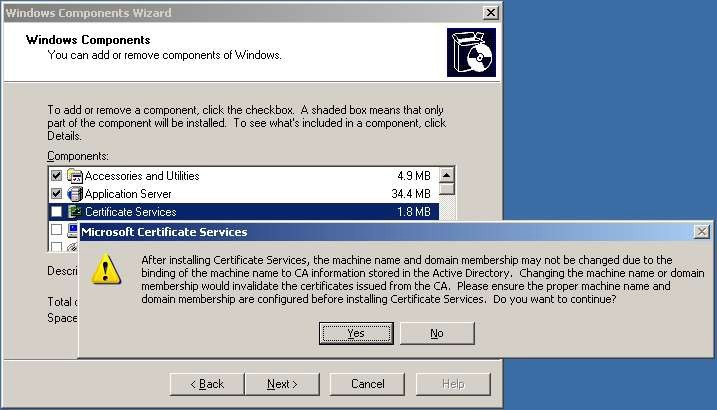Screen dimensions: 717x410
Task: Click the Components: list label
Action: tap(78, 156)
